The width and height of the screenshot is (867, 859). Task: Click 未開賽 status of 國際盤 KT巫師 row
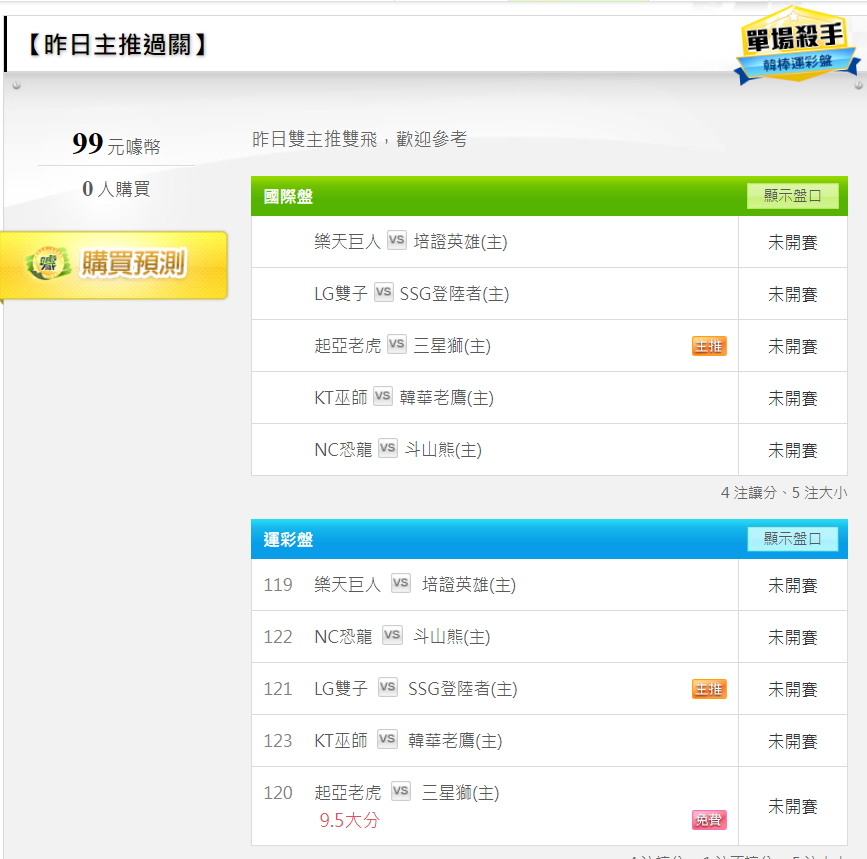(792, 399)
